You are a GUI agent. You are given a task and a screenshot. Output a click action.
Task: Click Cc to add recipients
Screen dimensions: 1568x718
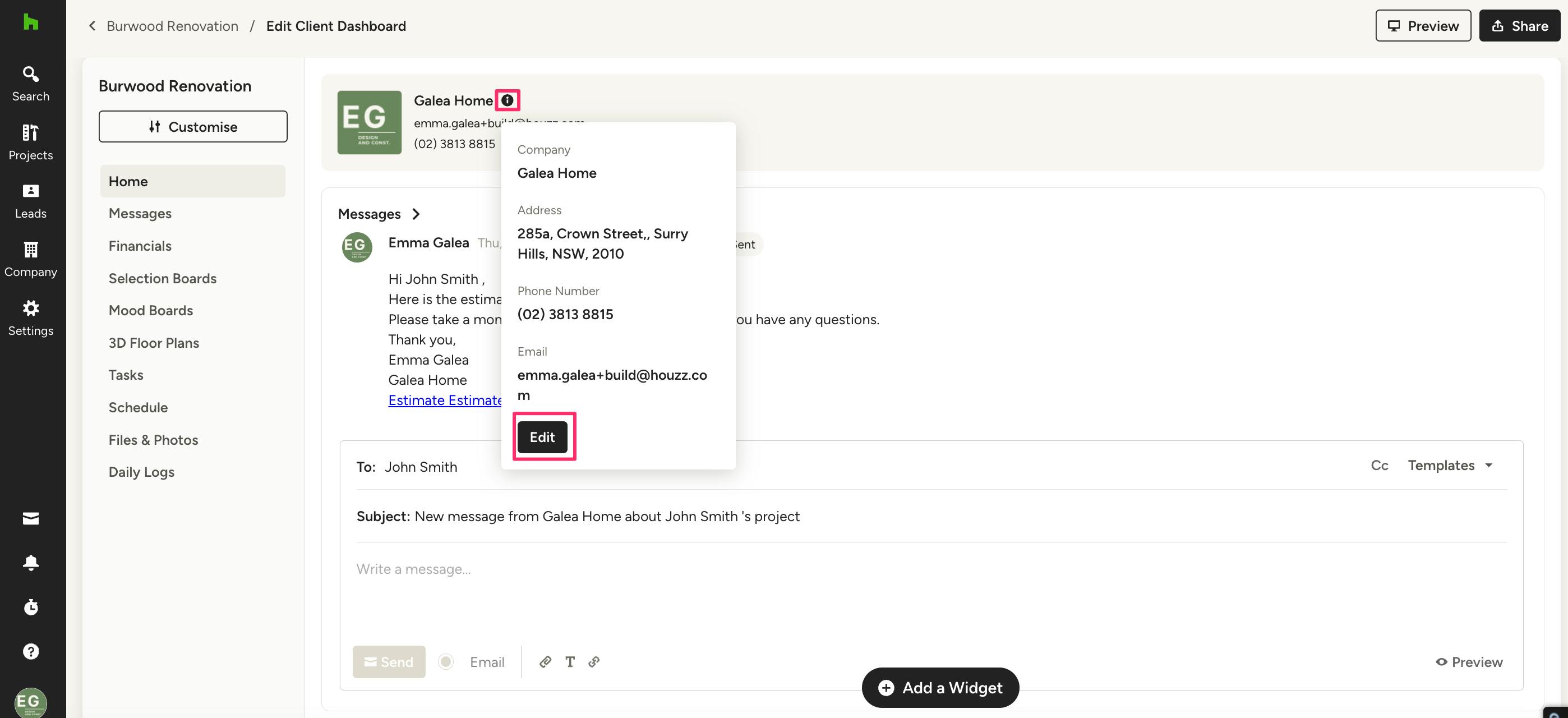coord(1380,465)
